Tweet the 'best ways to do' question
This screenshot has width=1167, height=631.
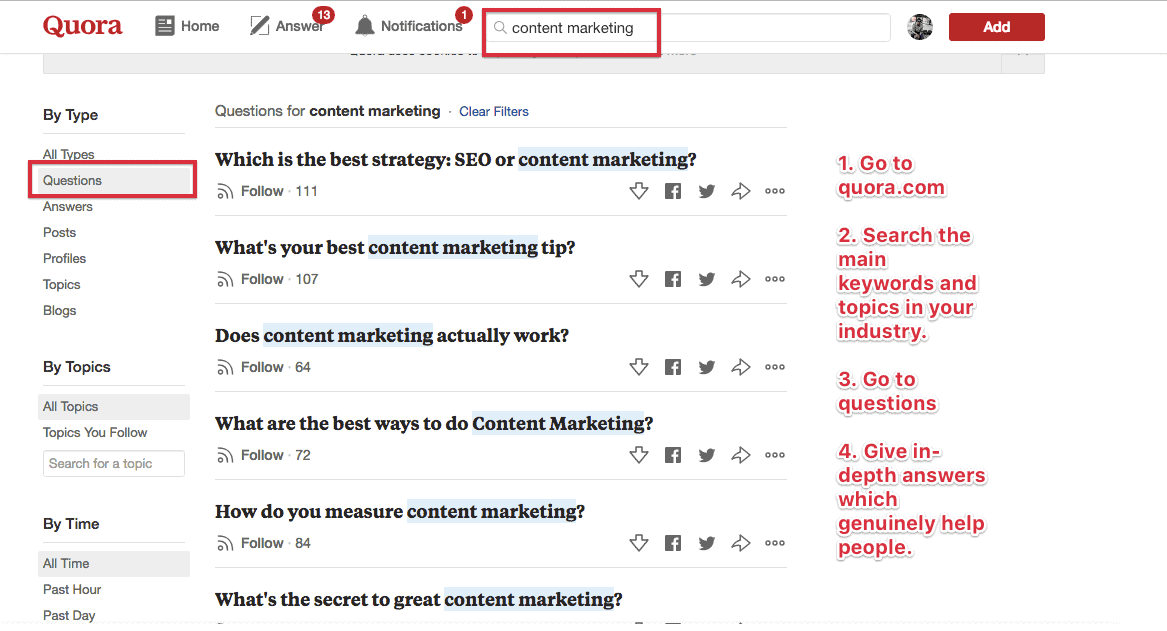pyautogui.click(x=707, y=455)
